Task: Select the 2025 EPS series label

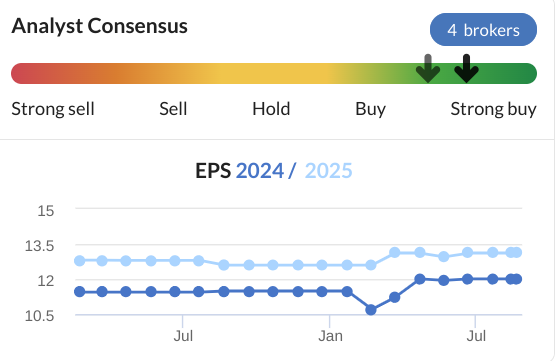Action: (328, 171)
